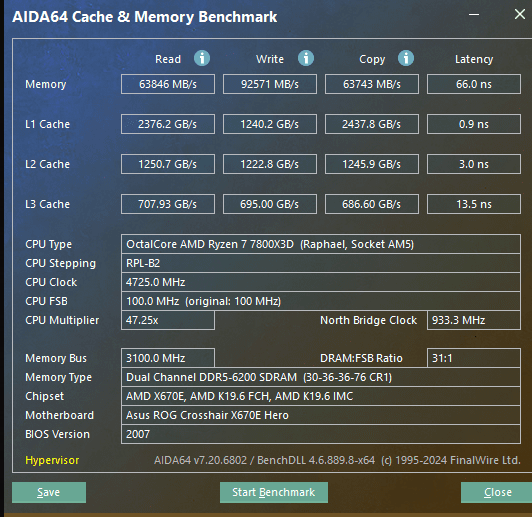532x517 pixels.
Task: Click the Copy info icon
Action: pyautogui.click(x=406, y=58)
